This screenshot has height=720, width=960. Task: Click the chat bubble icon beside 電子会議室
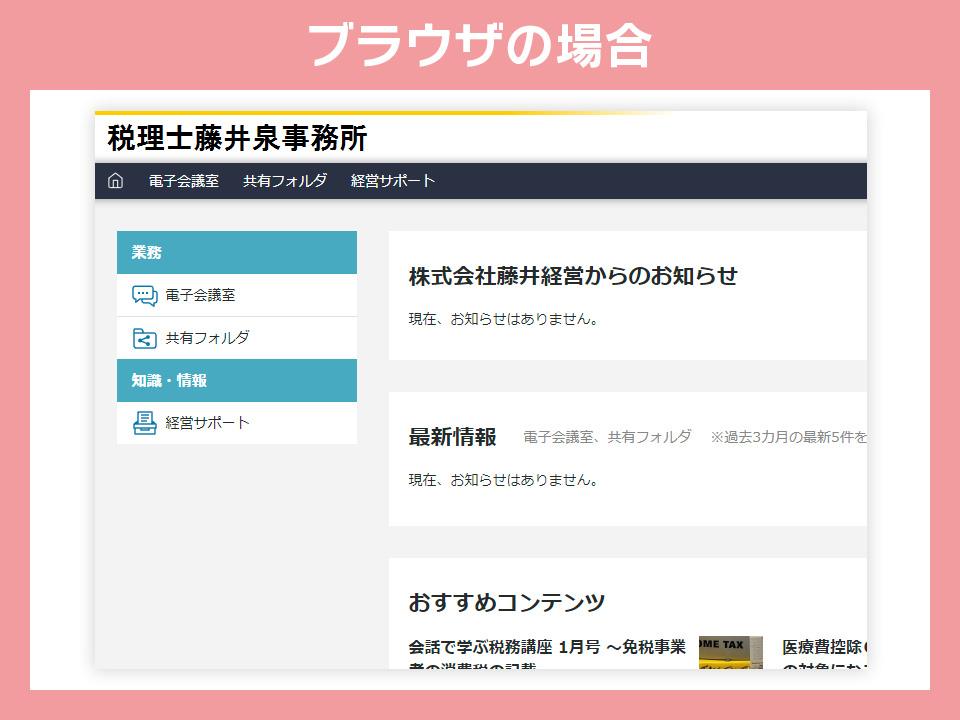pyautogui.click(x=145, y=296)
